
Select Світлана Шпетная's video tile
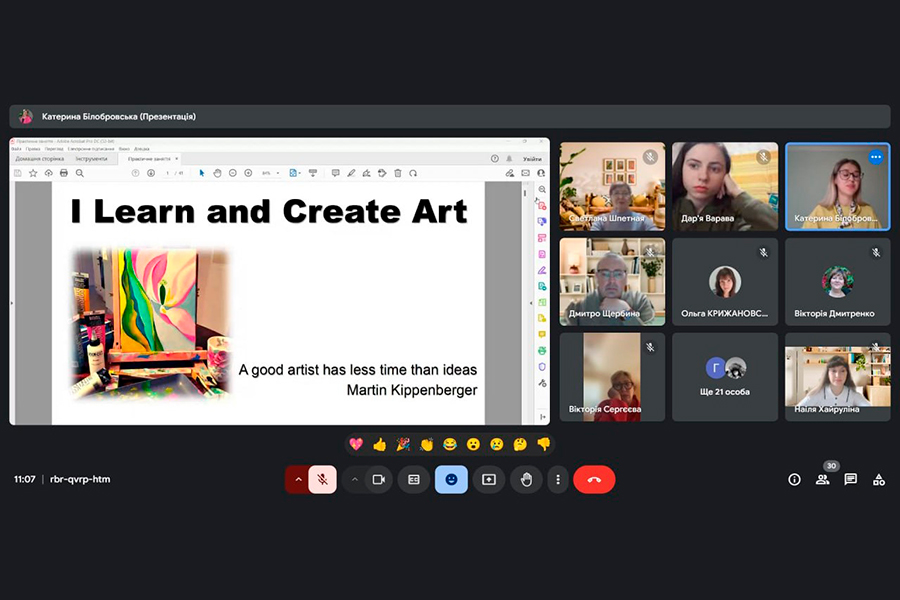(x=612, y=187)
